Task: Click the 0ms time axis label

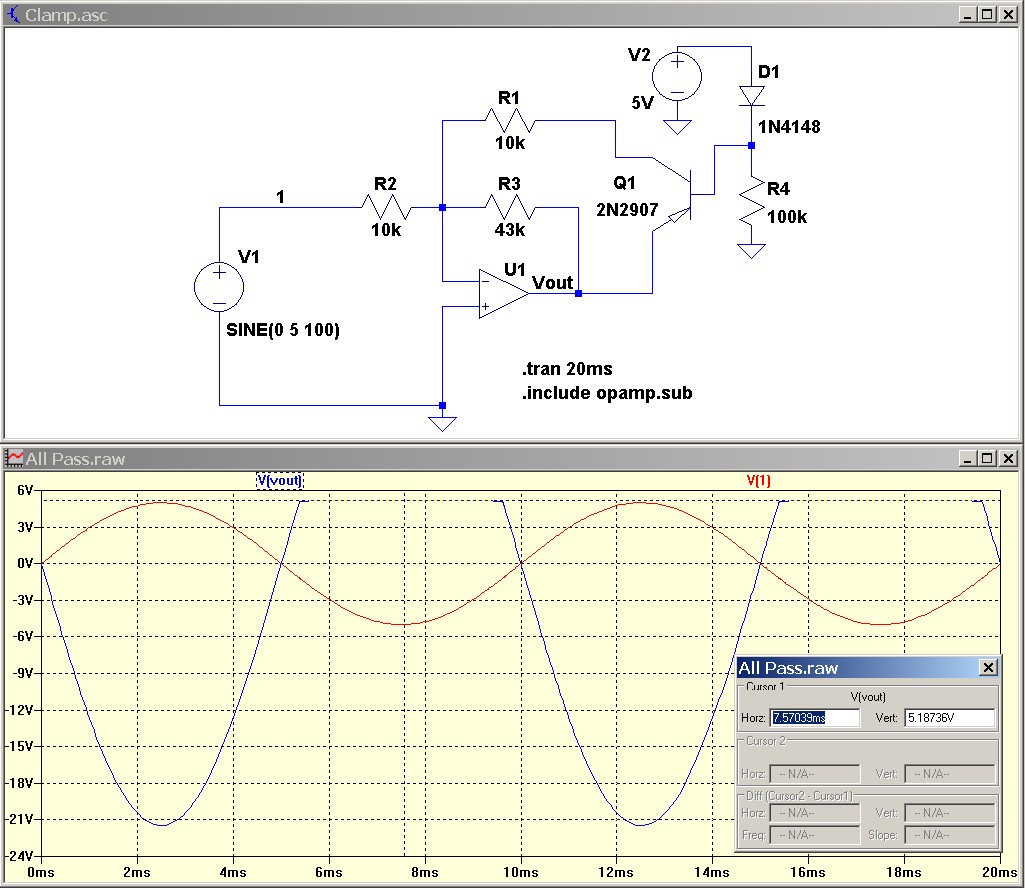Action: tap(41, 872)
